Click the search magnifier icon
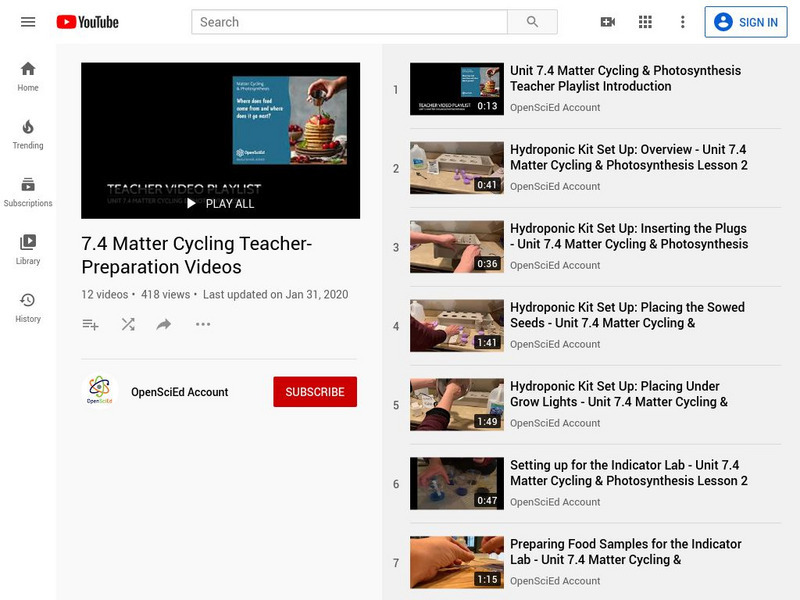This screenshot has width=800, height=600. click(531, 21)
